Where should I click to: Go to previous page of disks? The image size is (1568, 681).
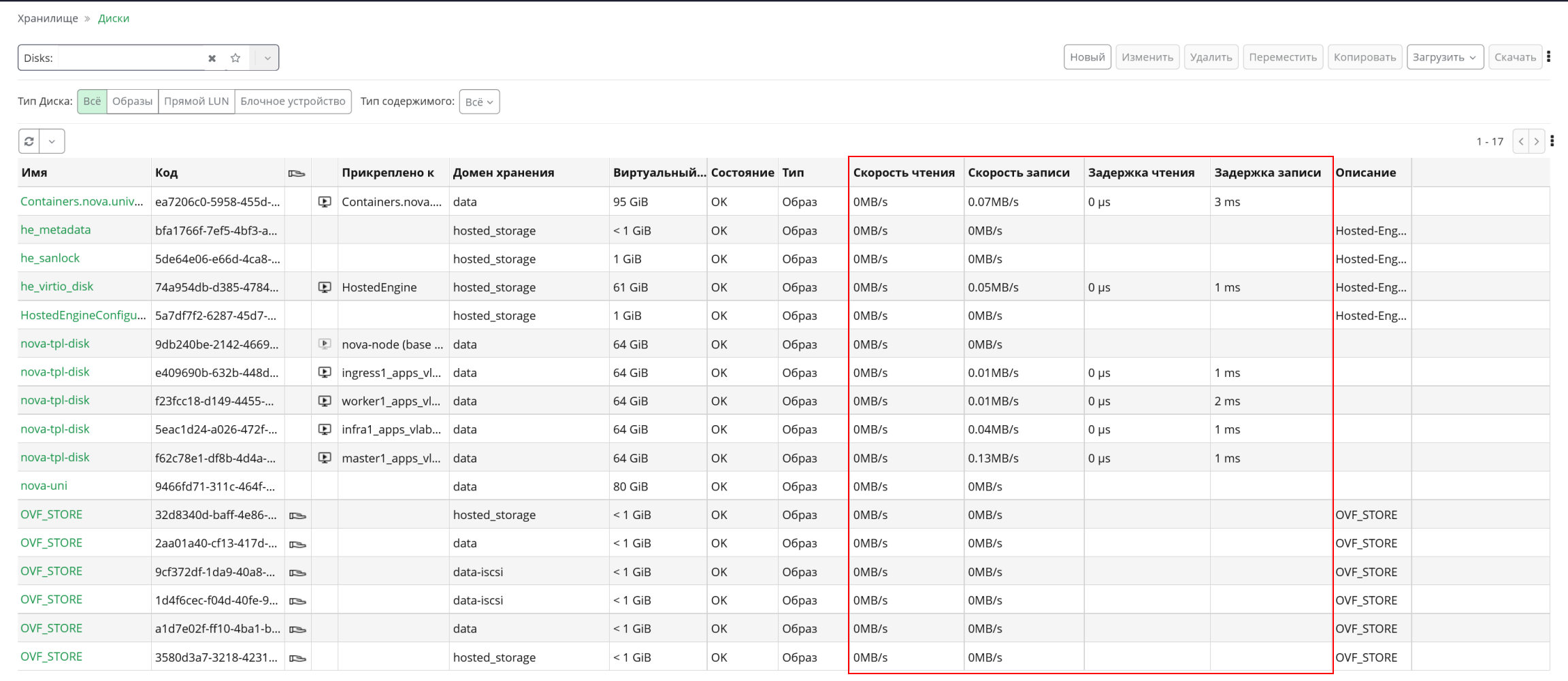pos(1521,142)
